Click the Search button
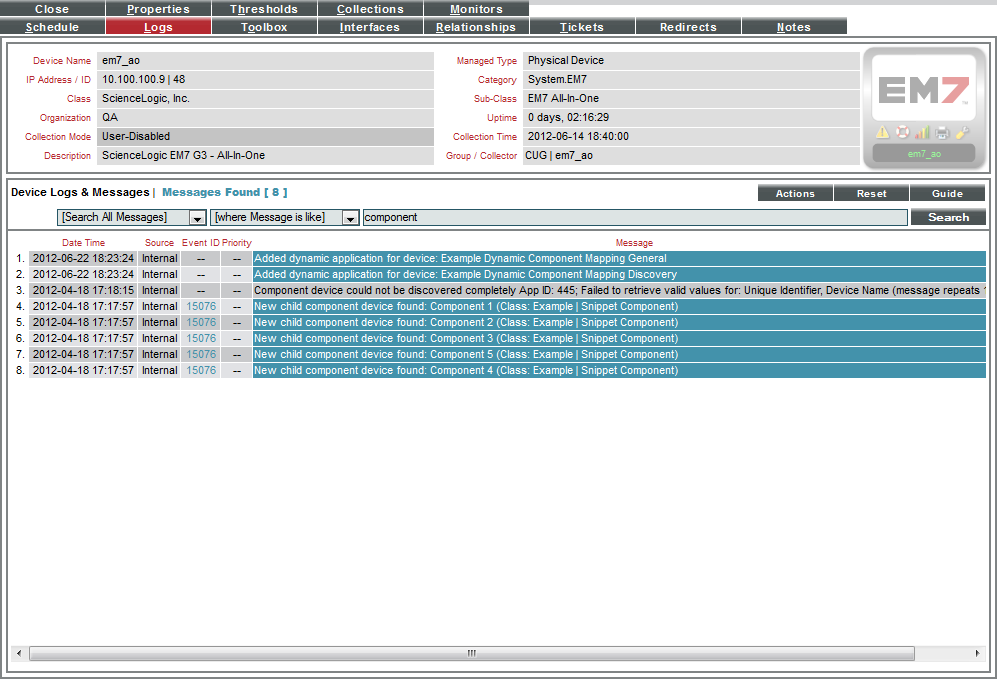 coord(947,217)
